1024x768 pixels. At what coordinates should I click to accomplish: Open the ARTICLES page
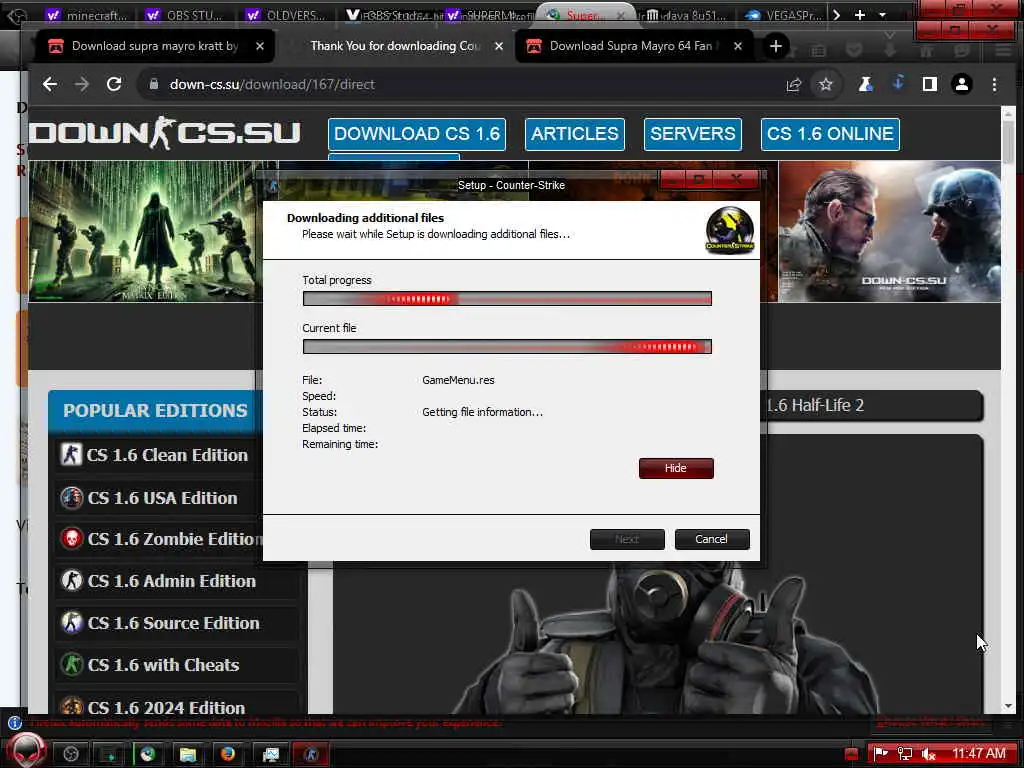coord(575,134)
